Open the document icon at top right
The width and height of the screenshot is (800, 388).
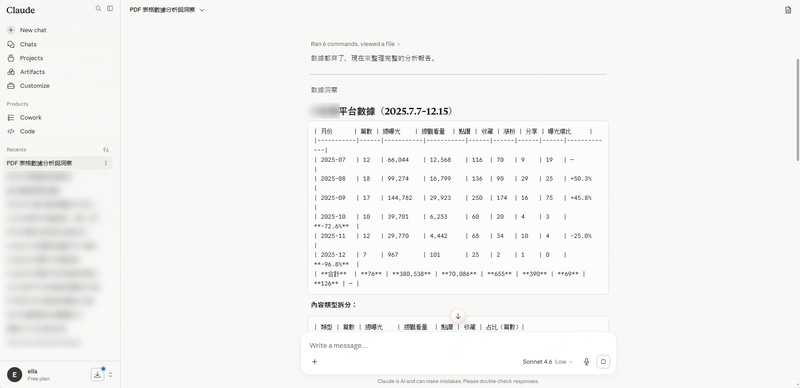tap(788, 10)
